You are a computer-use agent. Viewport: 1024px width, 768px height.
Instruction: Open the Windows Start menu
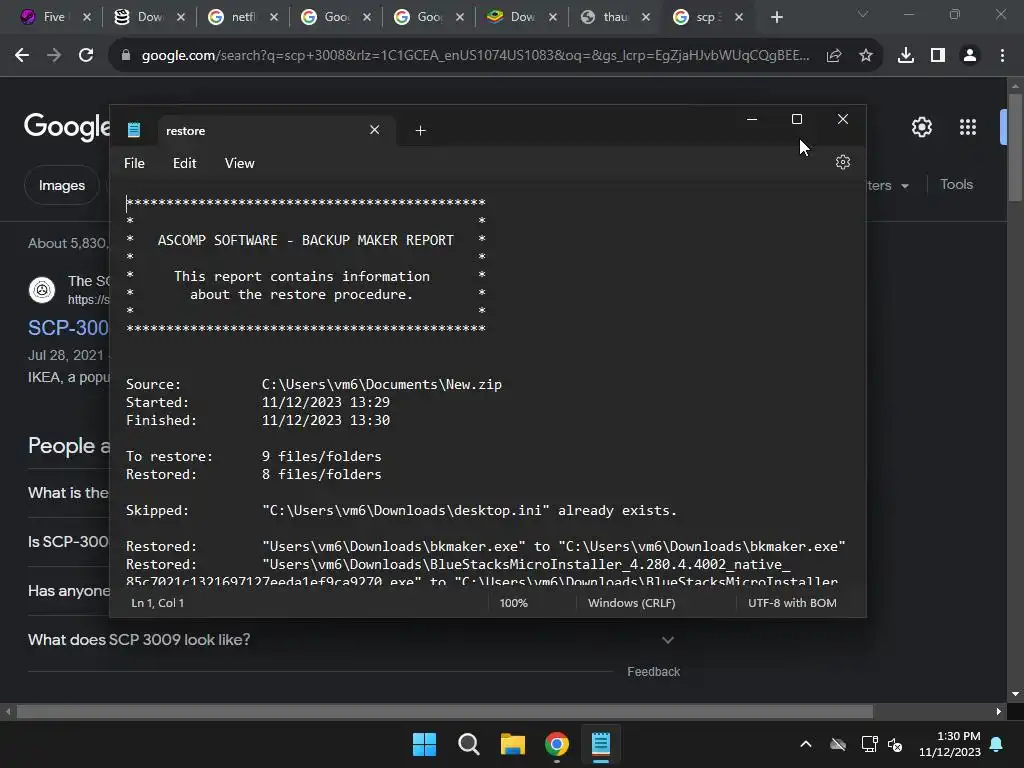(x=424, y=744)
